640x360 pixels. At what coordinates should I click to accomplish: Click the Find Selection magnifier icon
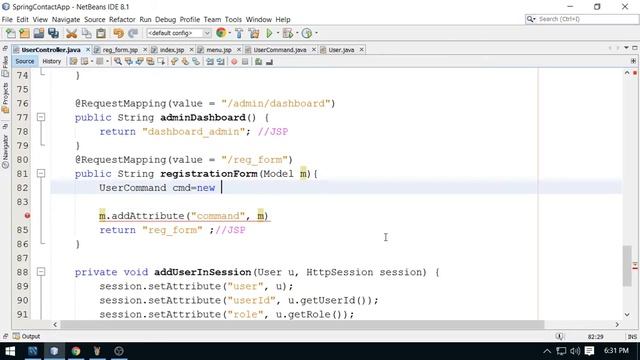point(118,62)
